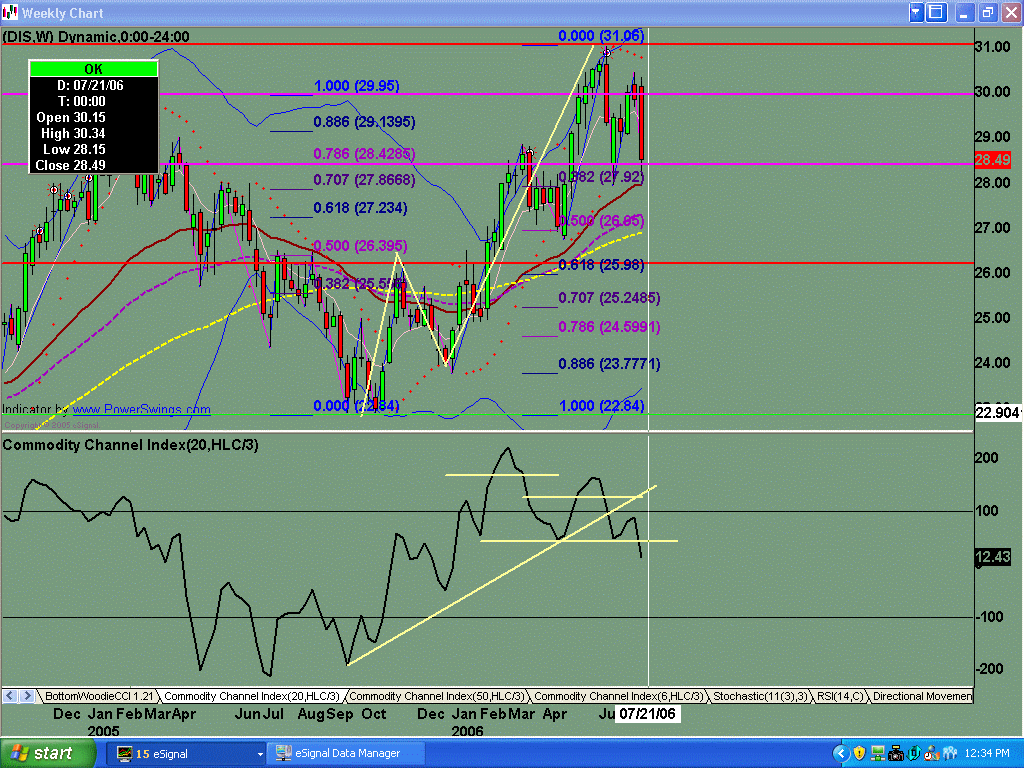This screenshot has width=1024, height=768.
Task: Click the 31.00 price axis label
Action: [x=993, y=47]
